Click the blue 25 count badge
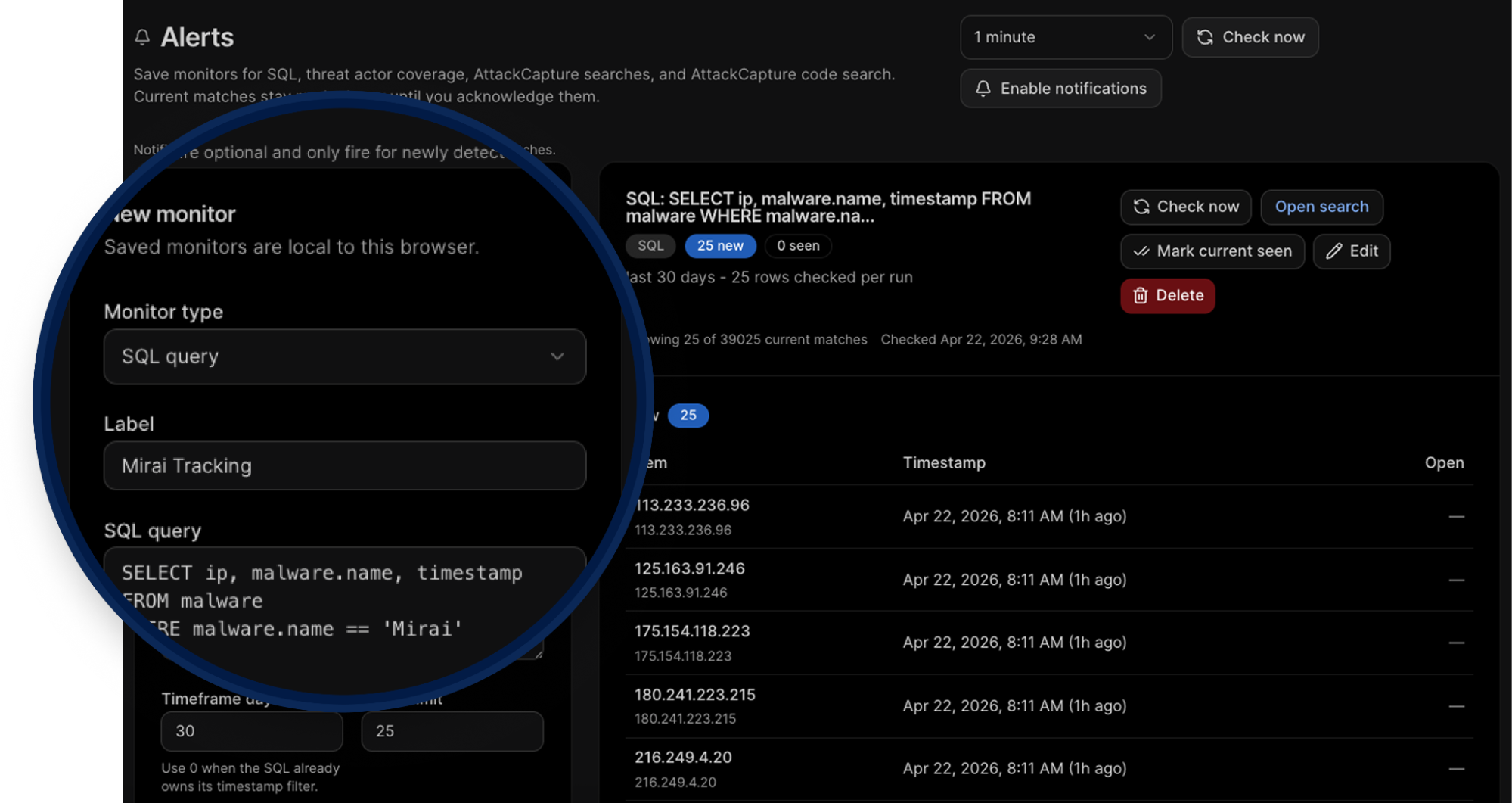 pyautogui.click(x=688, y=416)
